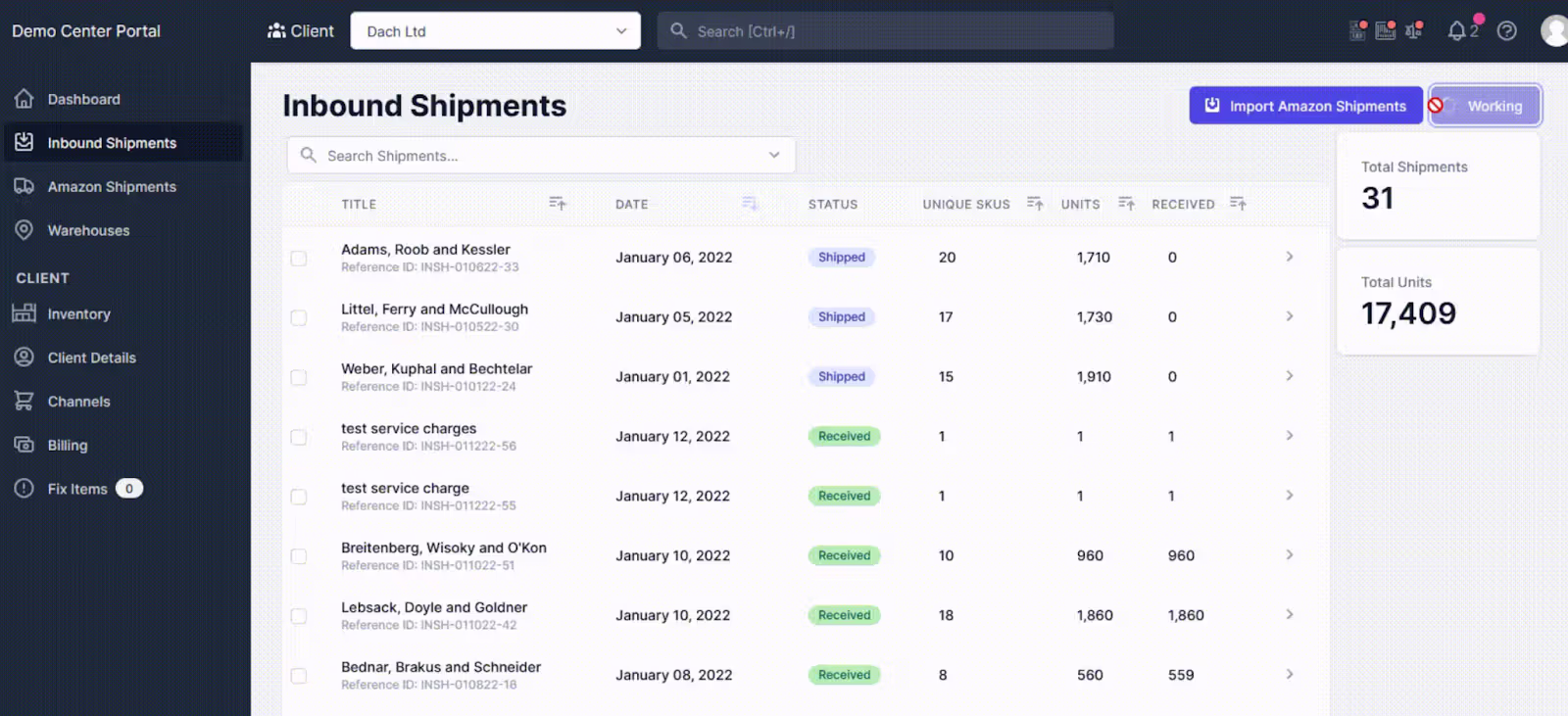The width and height of the screenshot is (1568, 716).
Task: Sort by Title column icon
Action: (x=558, y=204)
